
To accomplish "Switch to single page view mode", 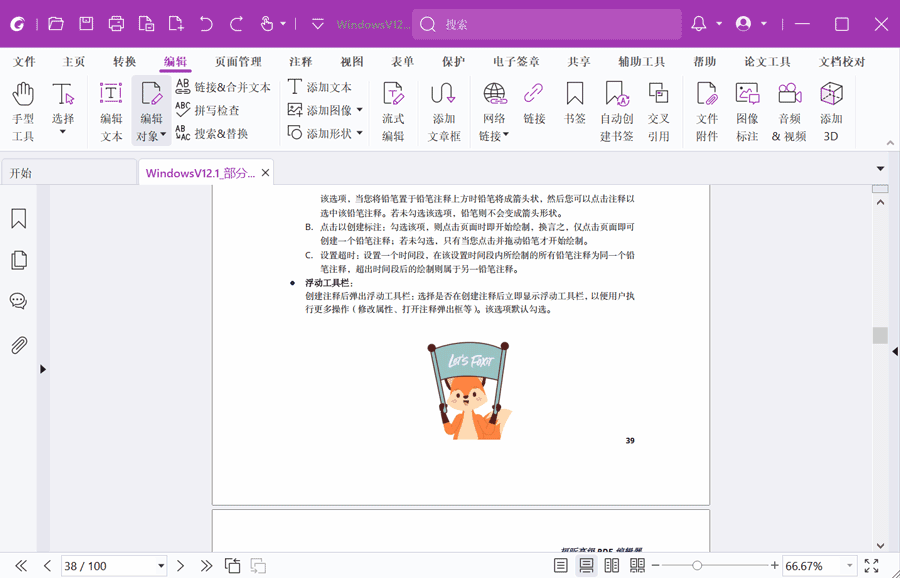I will coord(561,566).
